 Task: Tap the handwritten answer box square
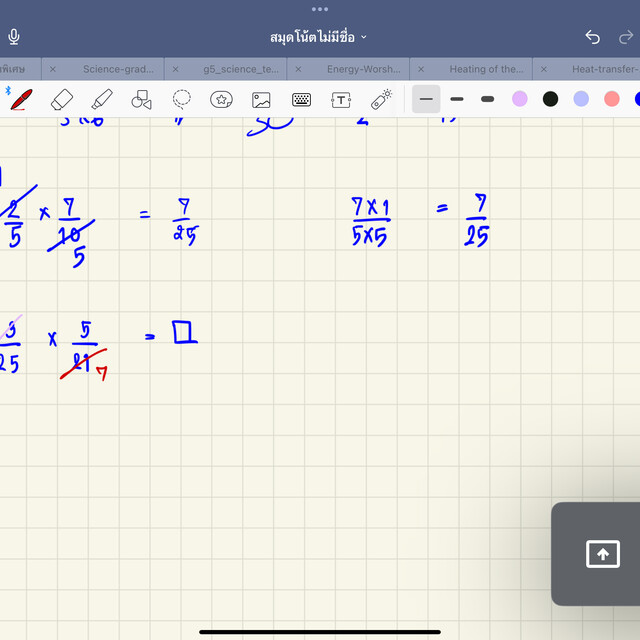click(184, 332)
